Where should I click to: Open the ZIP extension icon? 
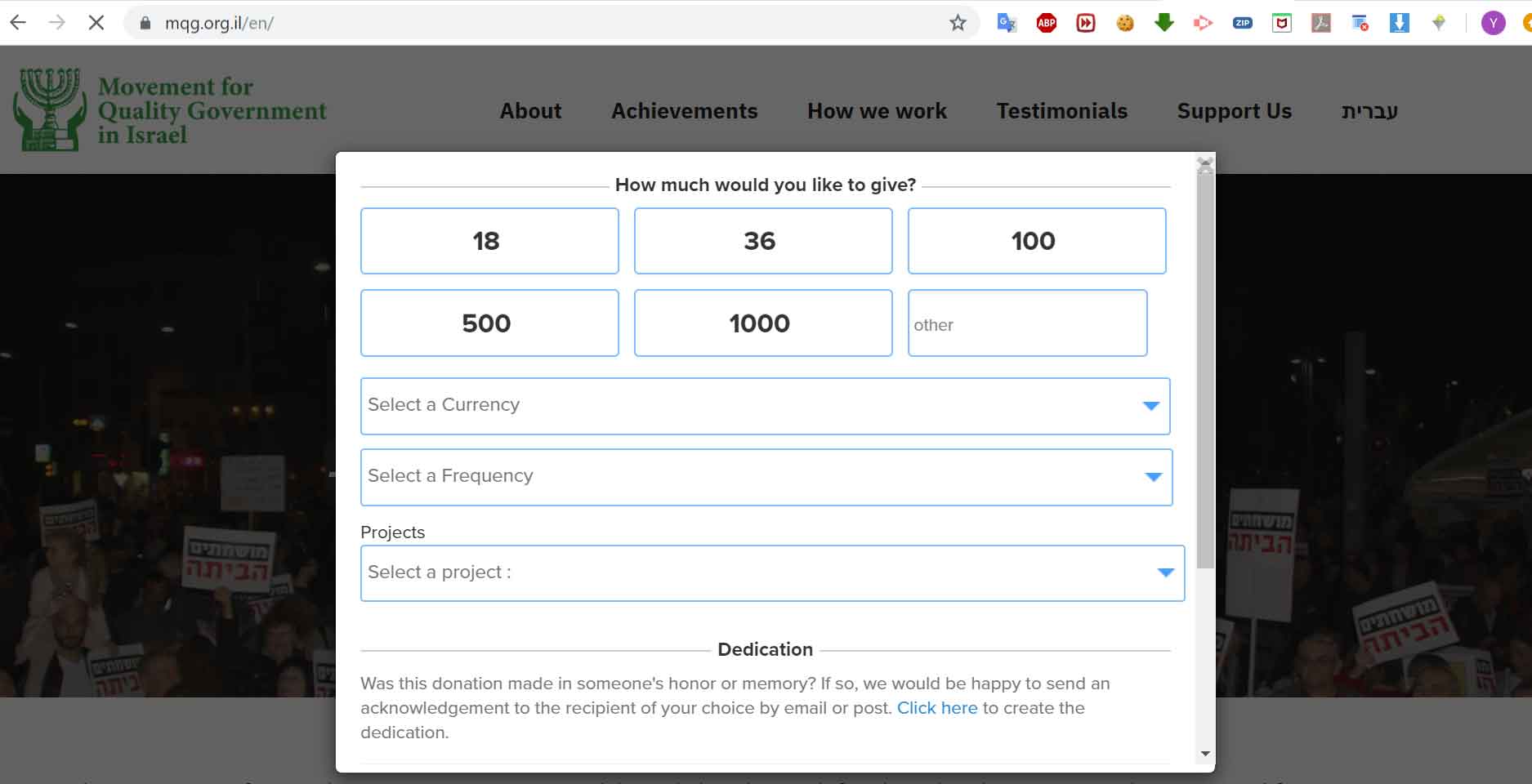(1243, 23)
